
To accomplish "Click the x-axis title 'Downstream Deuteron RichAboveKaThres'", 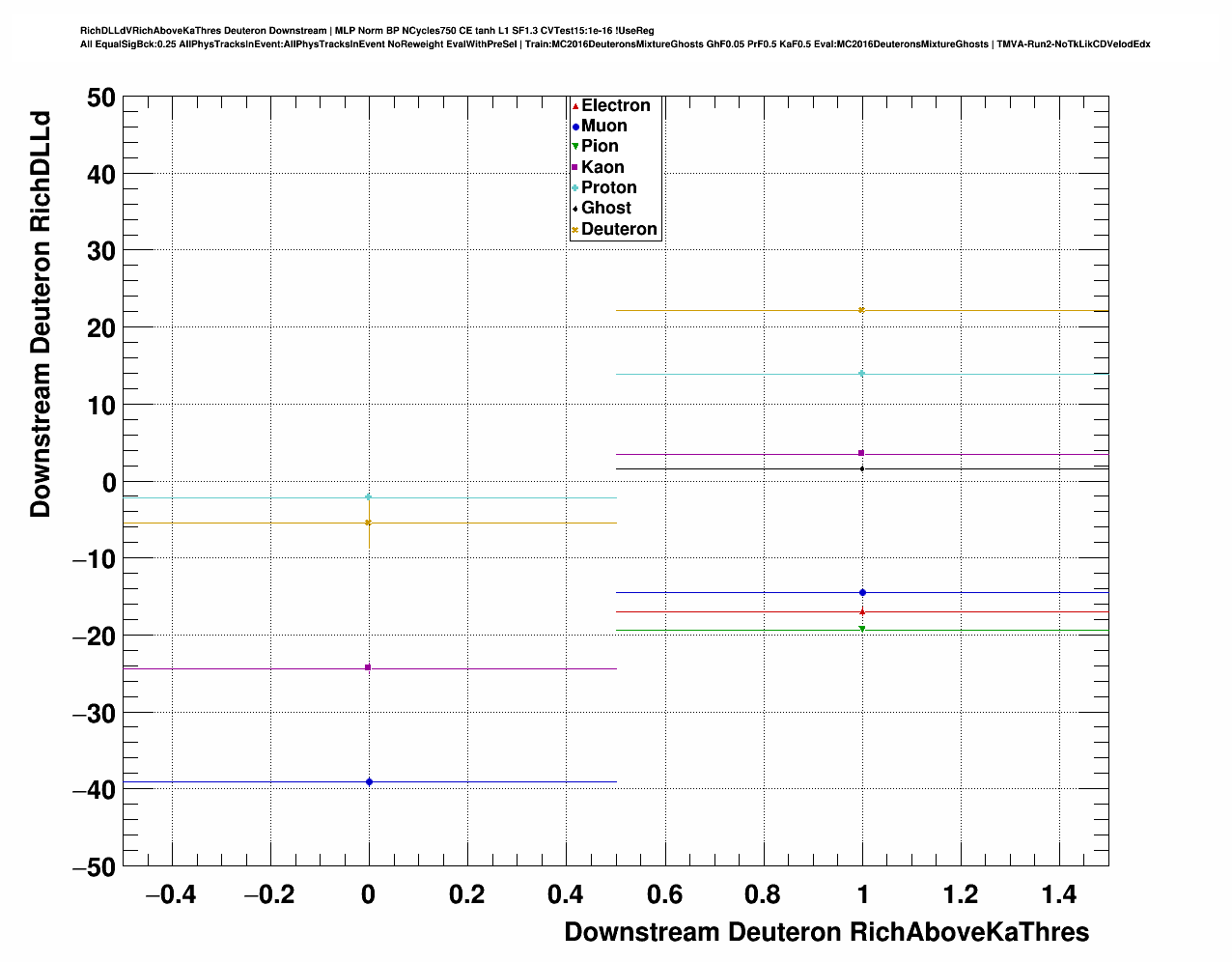I will tap(826, 932).
